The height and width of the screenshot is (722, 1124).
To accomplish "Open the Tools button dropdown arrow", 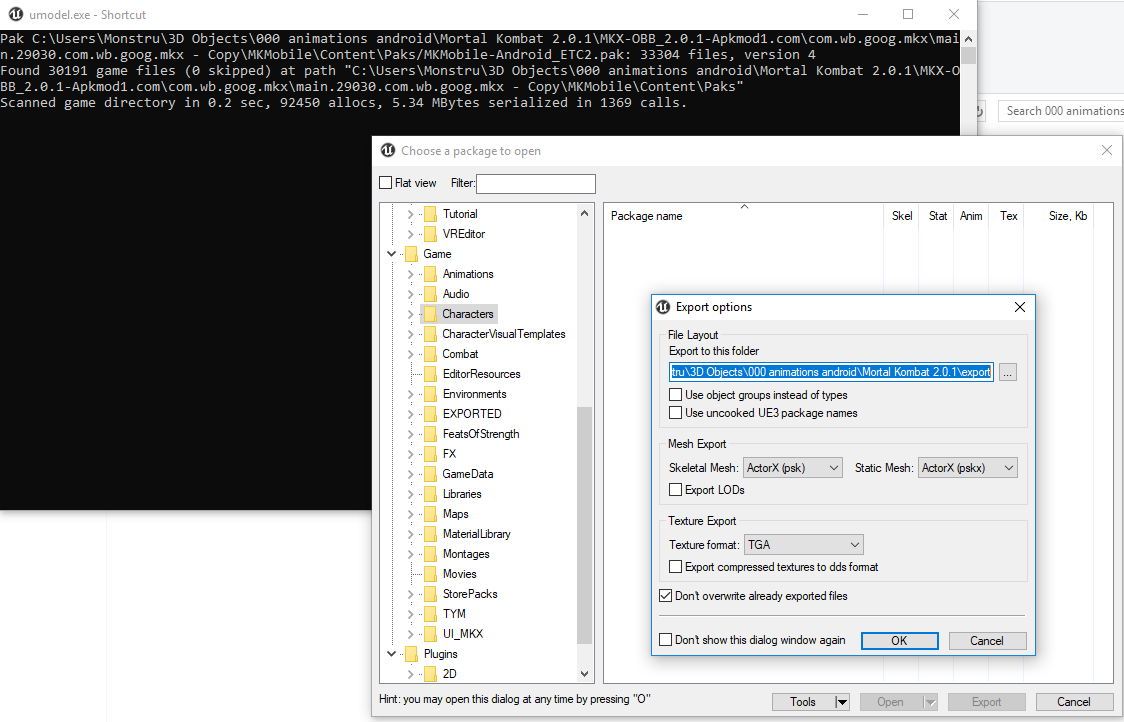I will [x=842, y=702].
